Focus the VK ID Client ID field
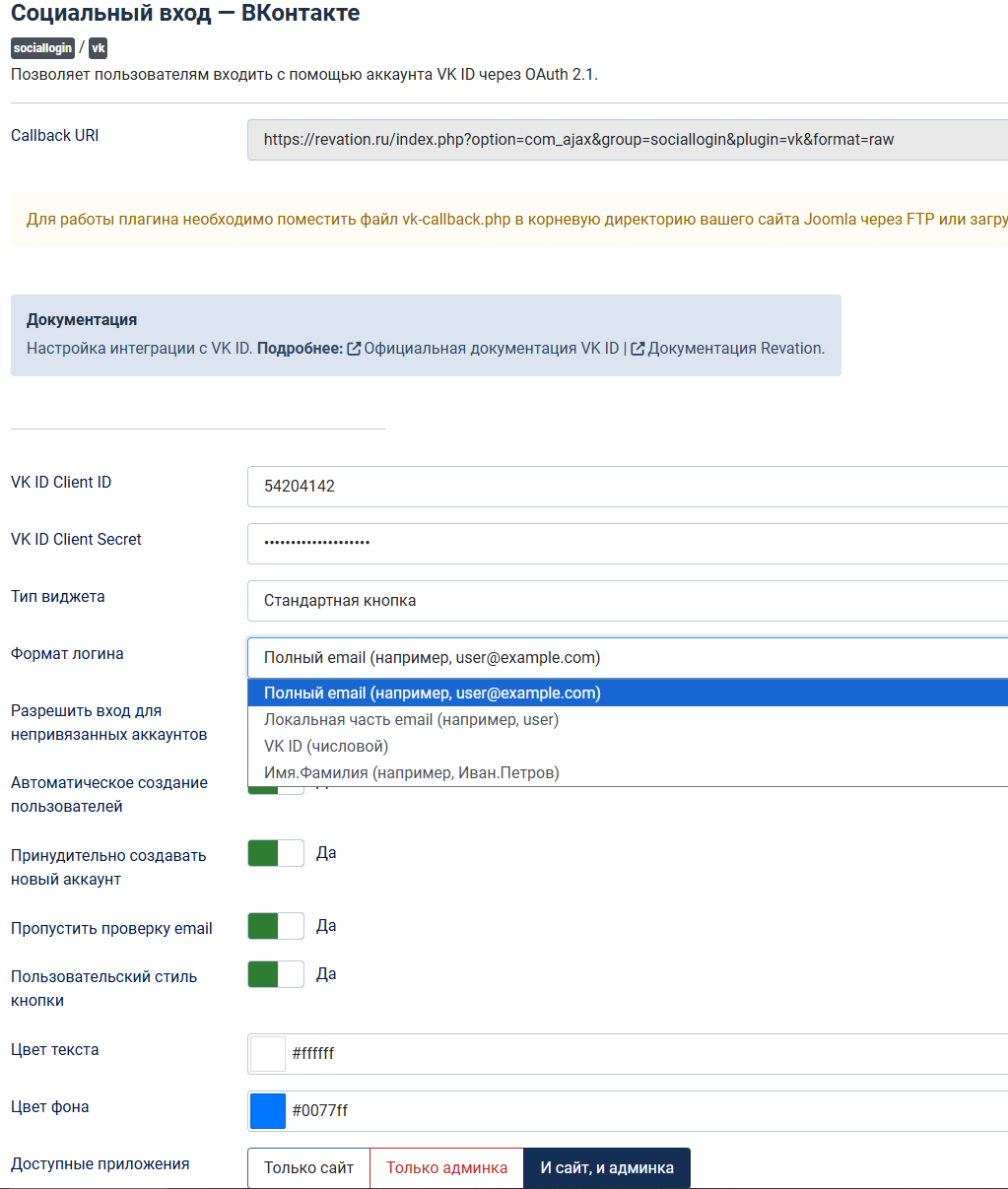The height and width of the screenshot is (1189, 1008). (x=627, y=487)
